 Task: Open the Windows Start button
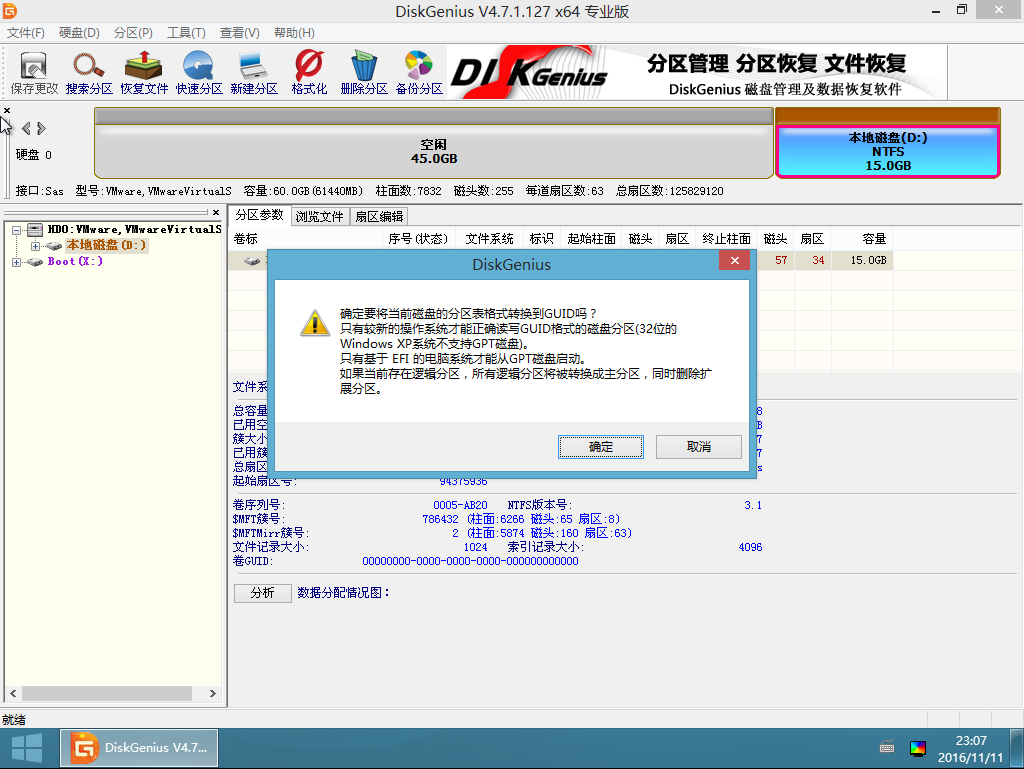point(27,748)
